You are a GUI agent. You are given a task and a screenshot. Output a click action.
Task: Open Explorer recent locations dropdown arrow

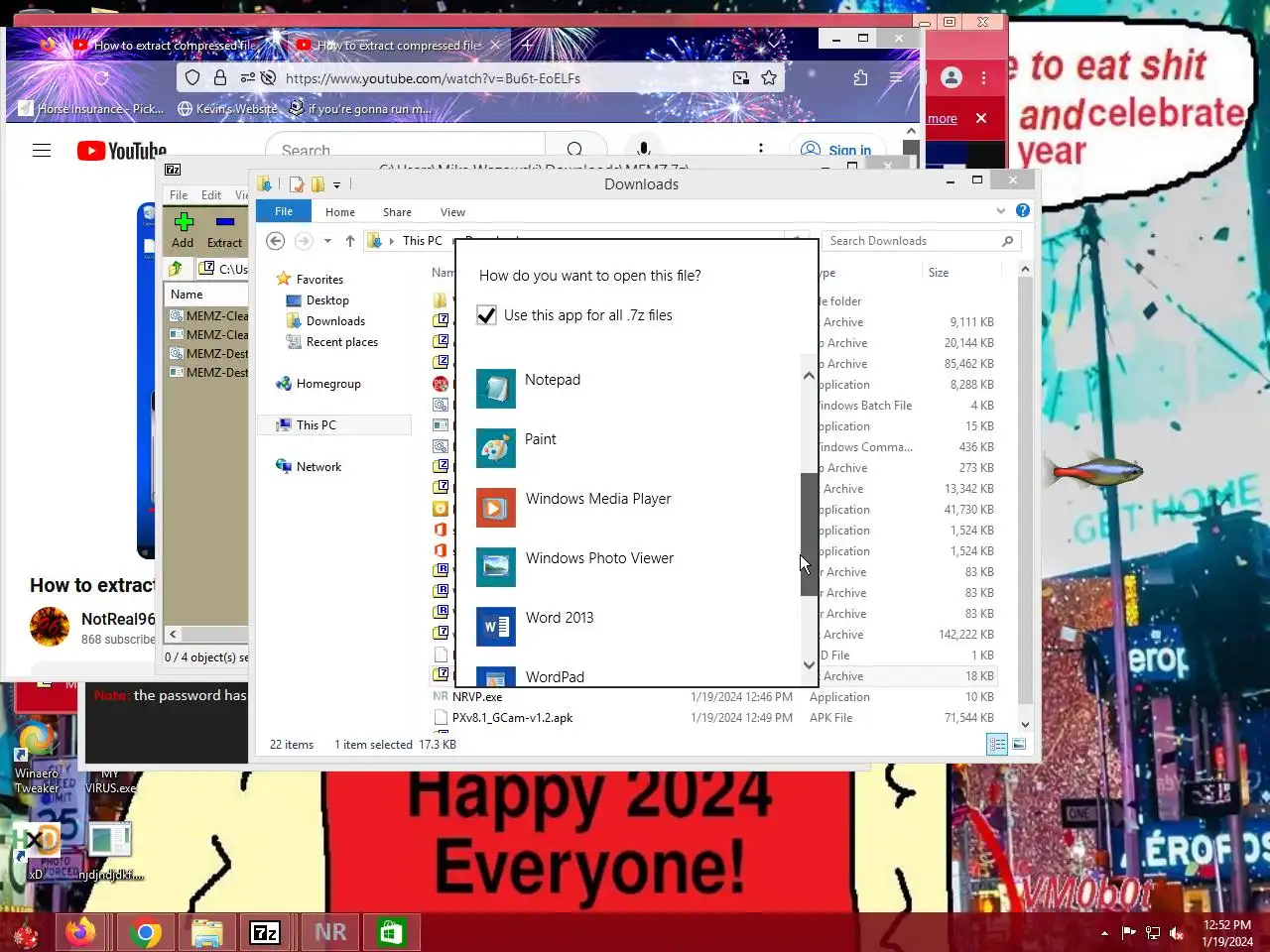(327, 241)
